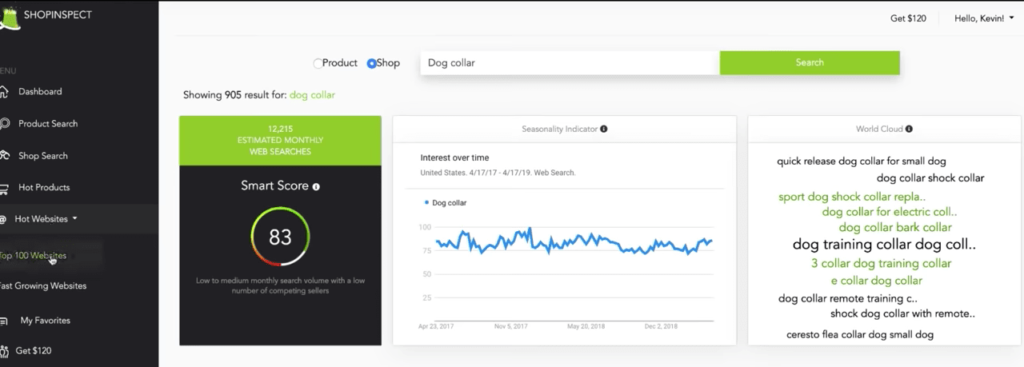1024x367 pixels.
Task: Click the Hot Products cart icon
Action: coord(4,188)
